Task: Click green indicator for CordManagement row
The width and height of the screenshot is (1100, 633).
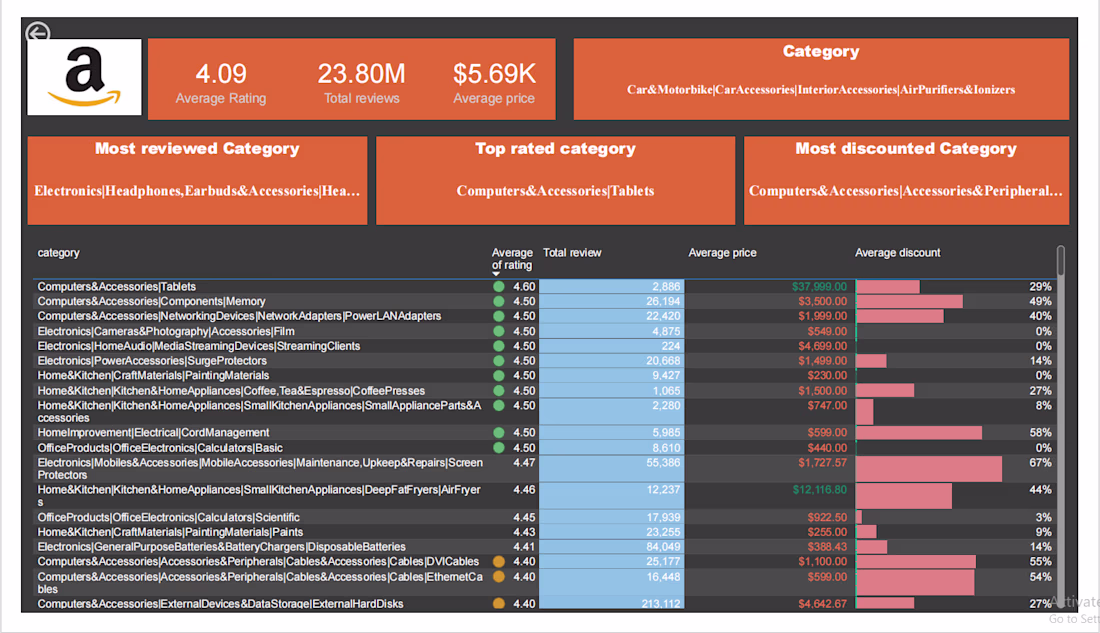Action: coord(499,432)
